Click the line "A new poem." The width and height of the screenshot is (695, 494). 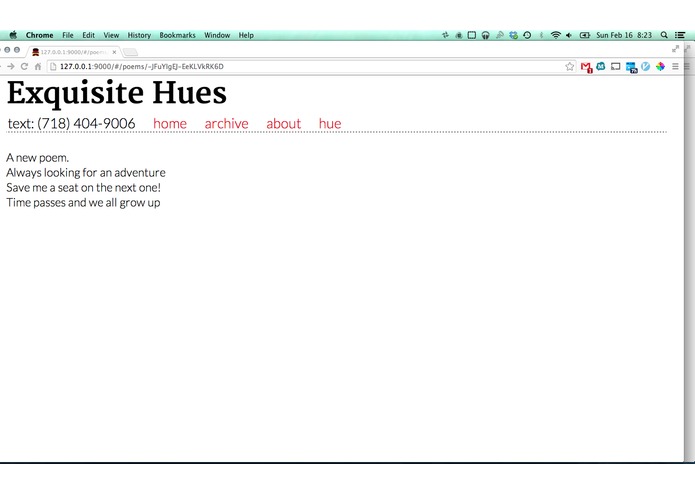click(x=38, y=158)
